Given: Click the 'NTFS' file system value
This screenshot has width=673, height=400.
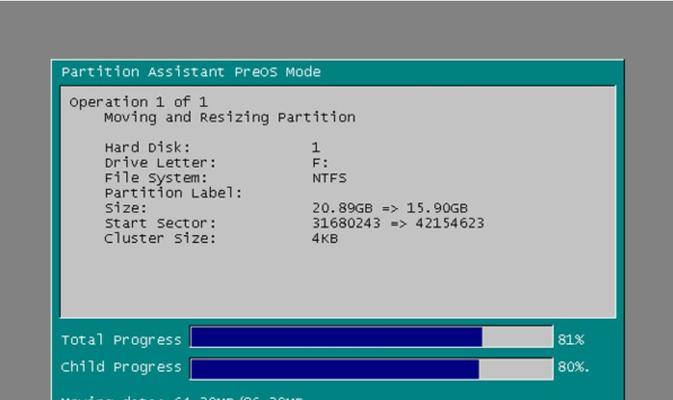Looking at the screenshot, I should click(x=329, y=178).
